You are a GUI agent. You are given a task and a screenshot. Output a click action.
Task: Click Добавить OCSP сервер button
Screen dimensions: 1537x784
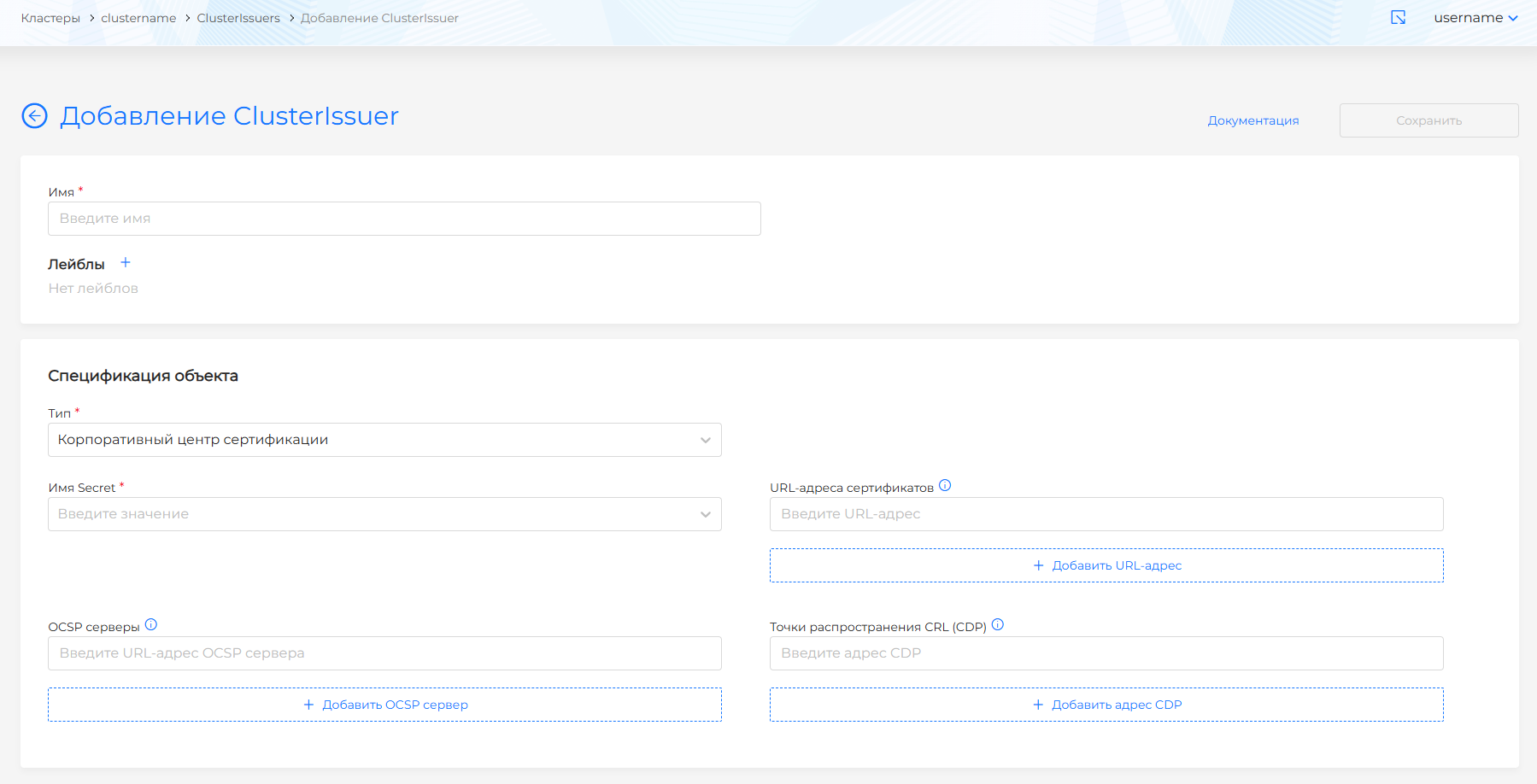[384, 705]
